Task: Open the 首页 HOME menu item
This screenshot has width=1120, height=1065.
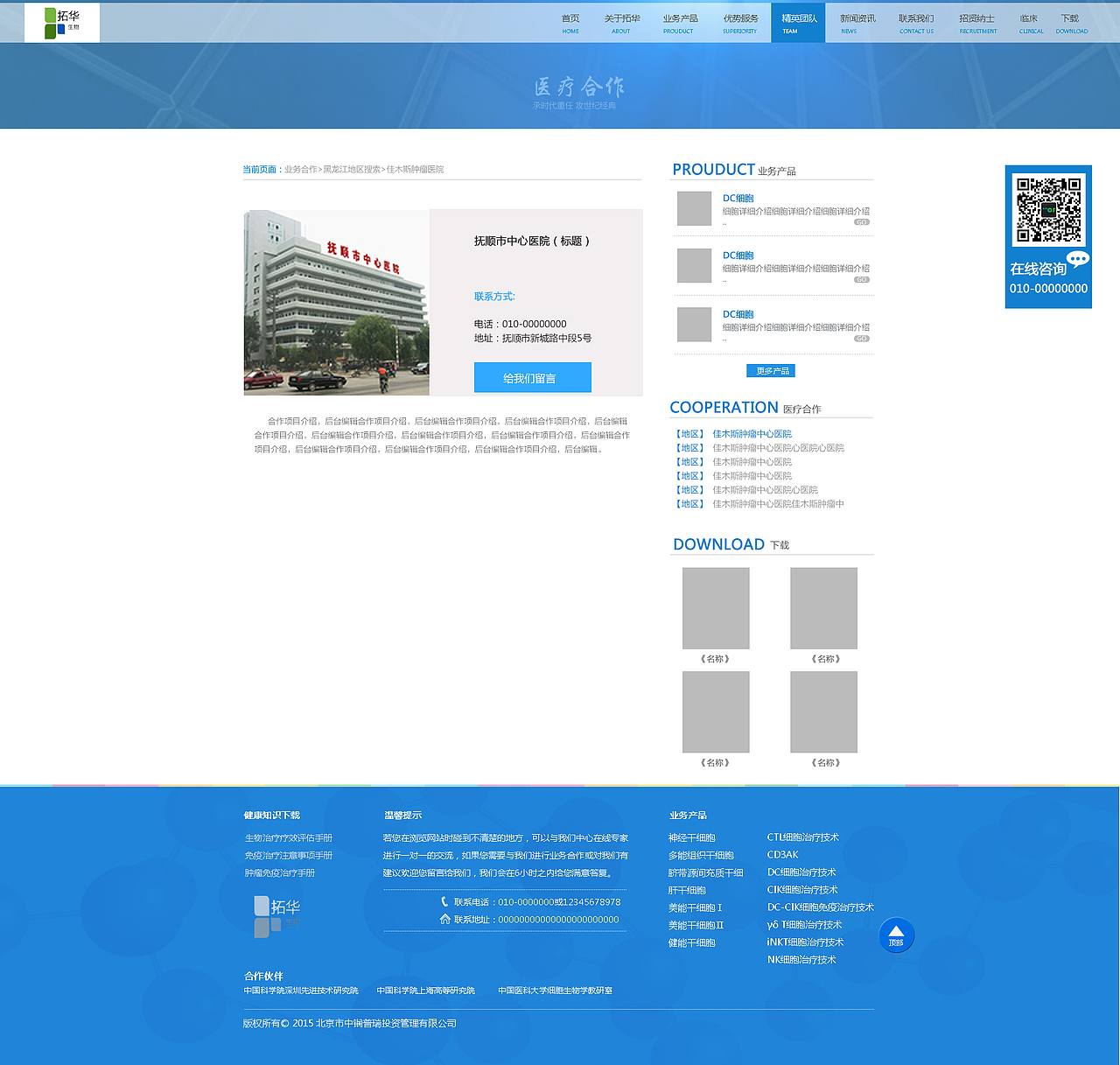Action: point(570,22)
